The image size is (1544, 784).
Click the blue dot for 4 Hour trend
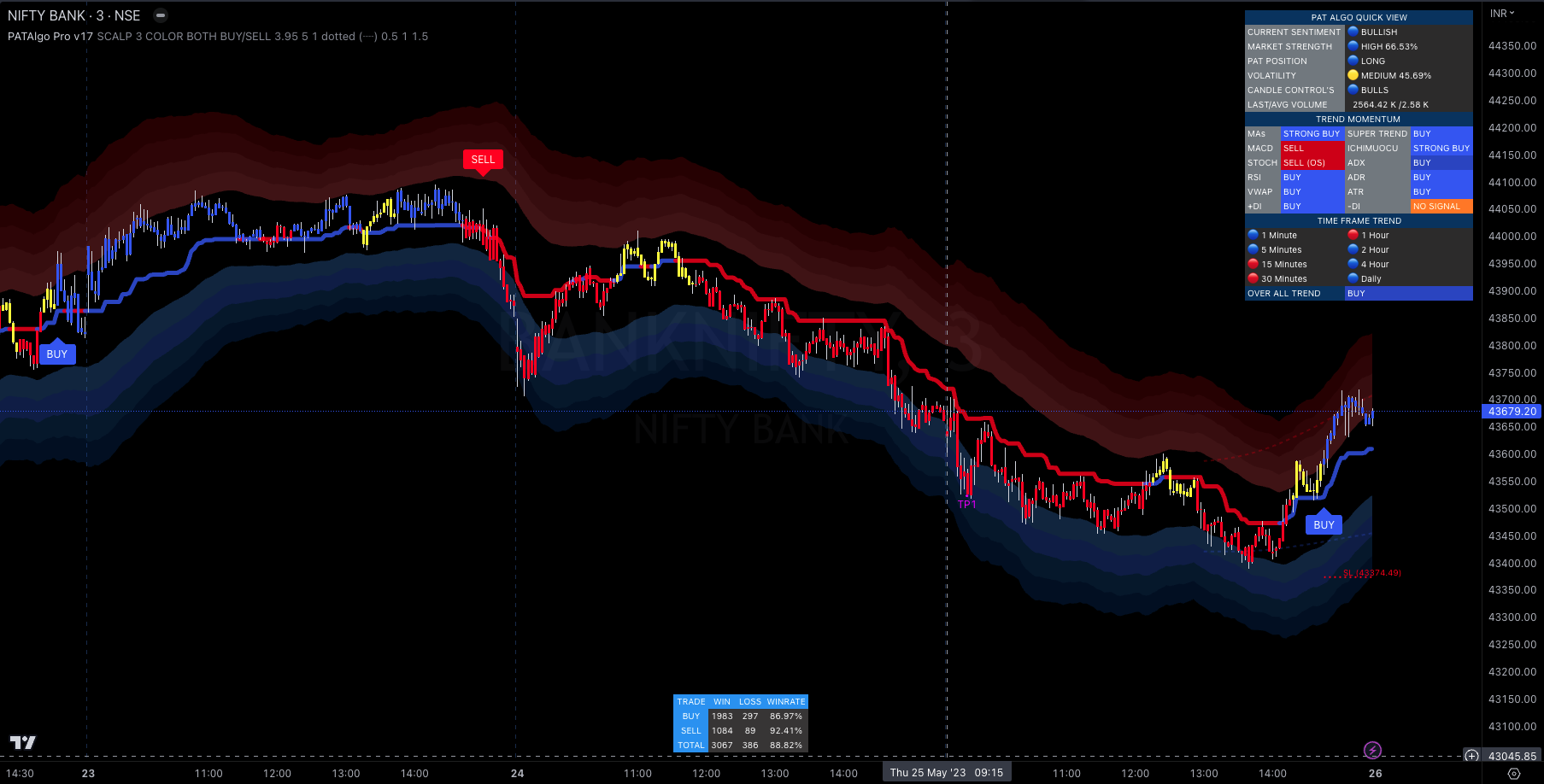click(1353, 264)
